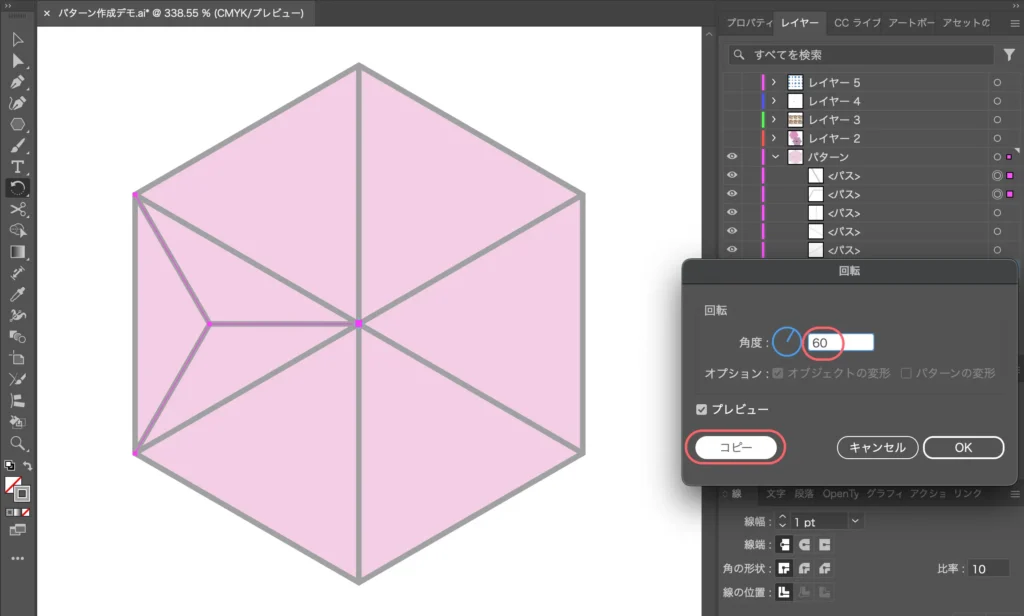
Task: Select the Direct Selection arrow tool
Action: pyautogui.click(x=18, y=61)
